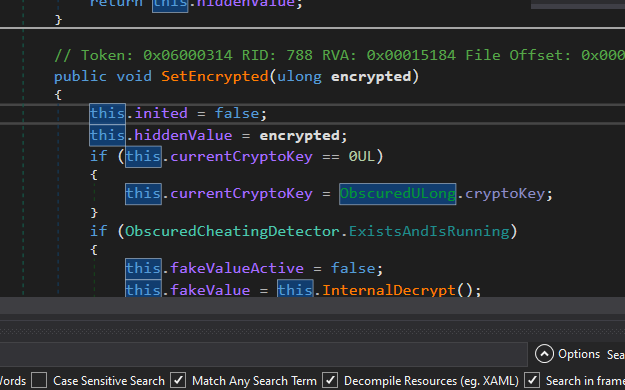Viewport: 625px width, 390px height.
Task: Go to the fakeValueActive field
Action: point(237,268)
